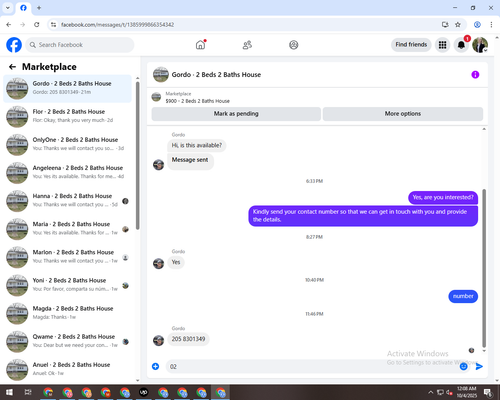
Task: Go back using Marketplace arrow
Action: click(12, 67)
